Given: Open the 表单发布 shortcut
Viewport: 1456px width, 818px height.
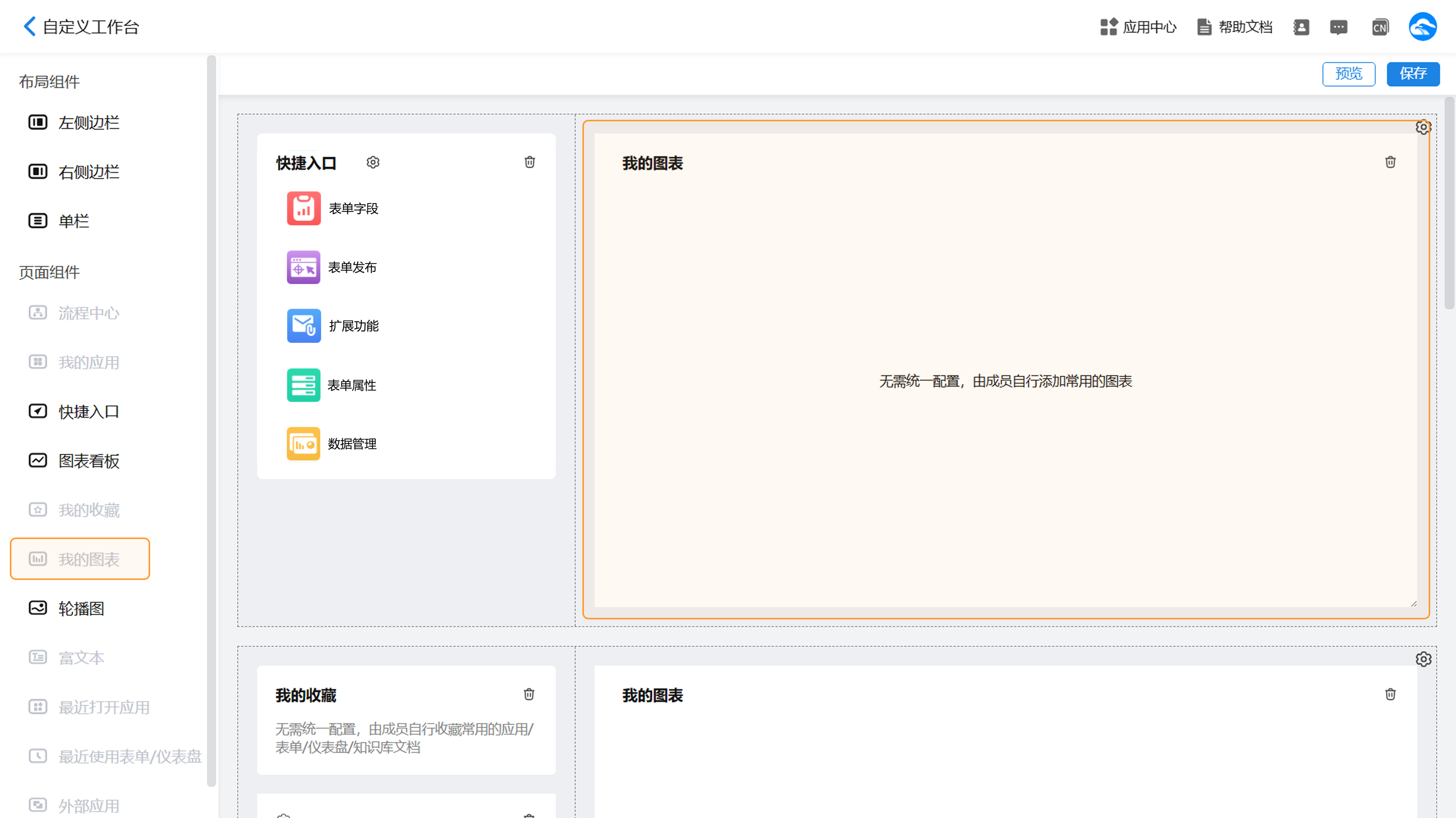Looking at the screenshot, I should click(x=332, y=267).
